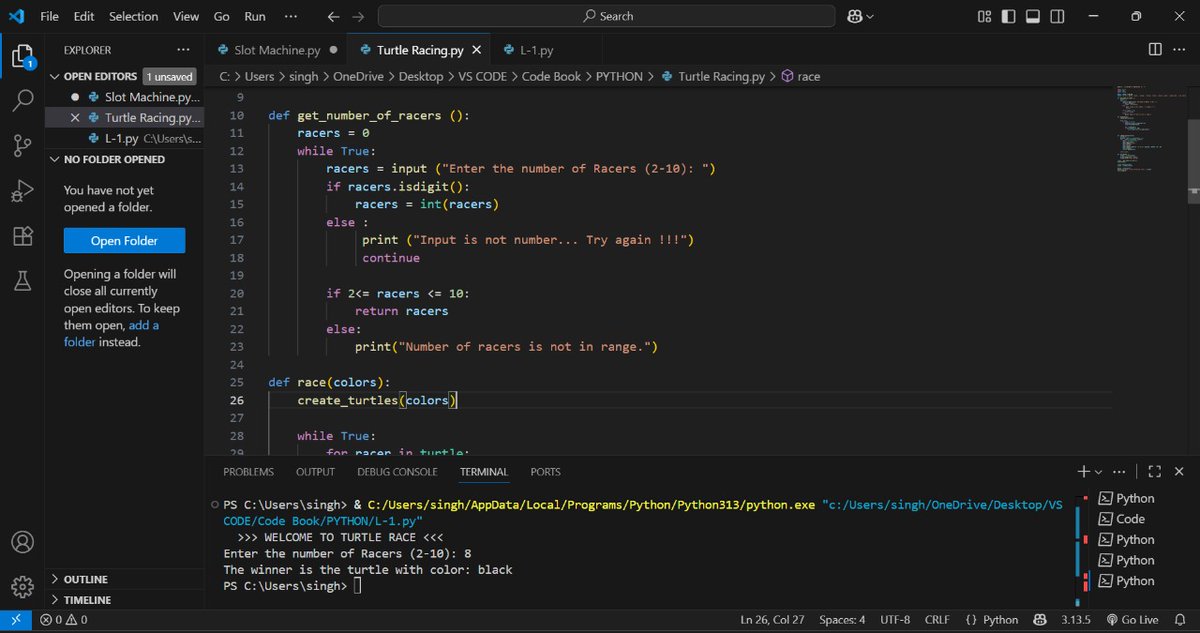The height and width of the screenshot is (633, 1200).
Task: Show errors and warnings count in status bar
Action: (63, 620)
